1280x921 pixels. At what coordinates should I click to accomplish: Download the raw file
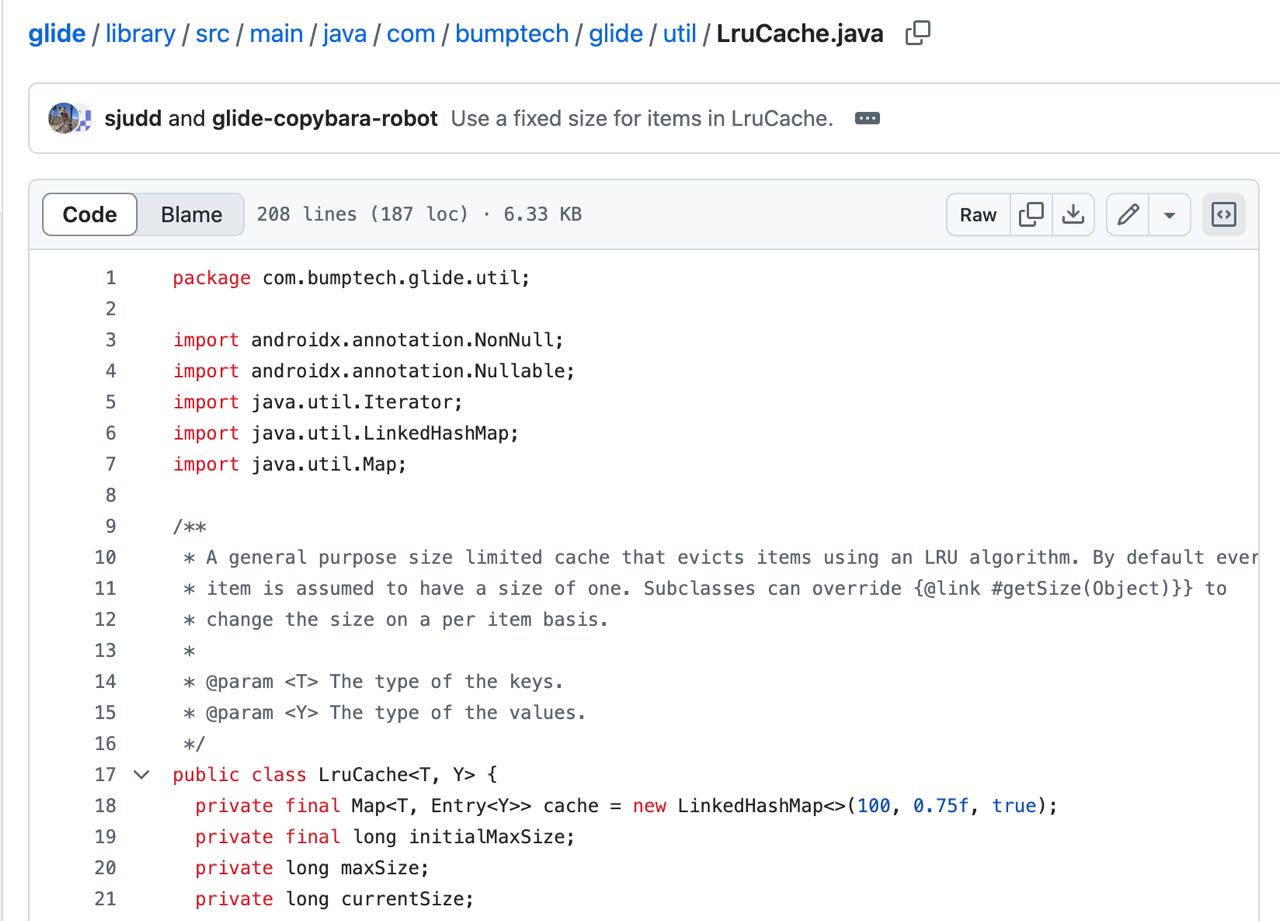(x=1073, y=214)
